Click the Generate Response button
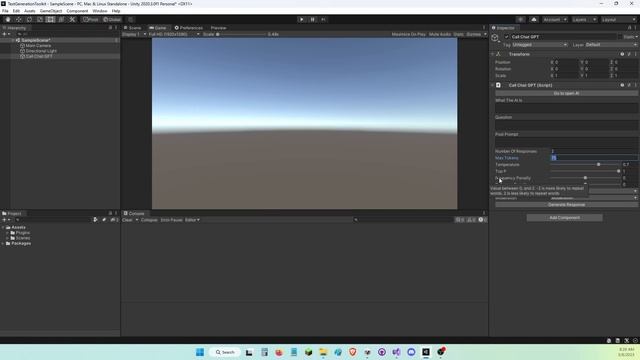Screen dimensions: 640x360 pyautogui.click(x=566, y=204)
